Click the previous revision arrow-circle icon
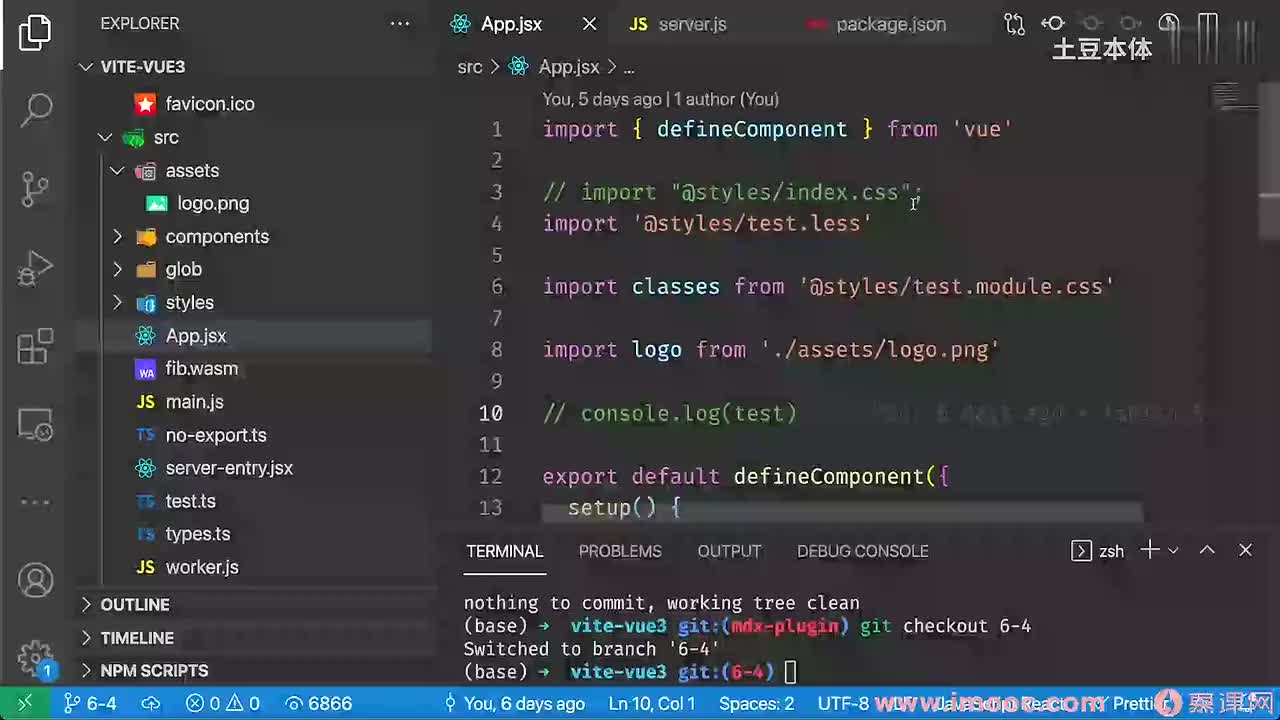Viewport: 1280px width, 720px height. (x=1053, y=24)
